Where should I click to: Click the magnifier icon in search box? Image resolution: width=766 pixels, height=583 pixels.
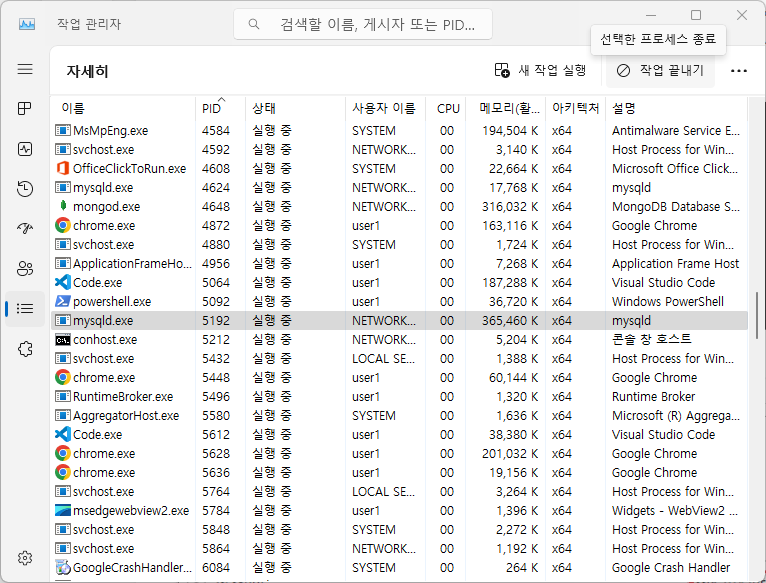(x=254, y=23)
